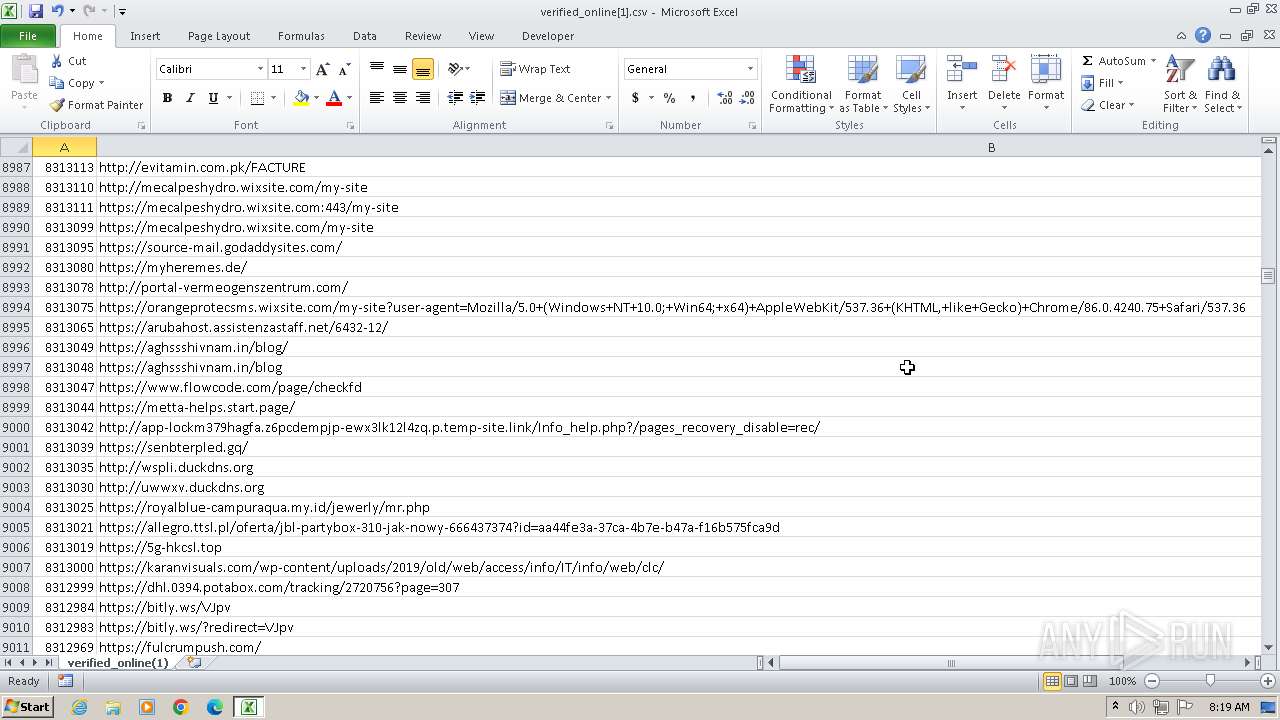The height and width of the screenshot is (720, 1280).
Task: Click the Cut scissors icon
Action: (x=57, y=61)
